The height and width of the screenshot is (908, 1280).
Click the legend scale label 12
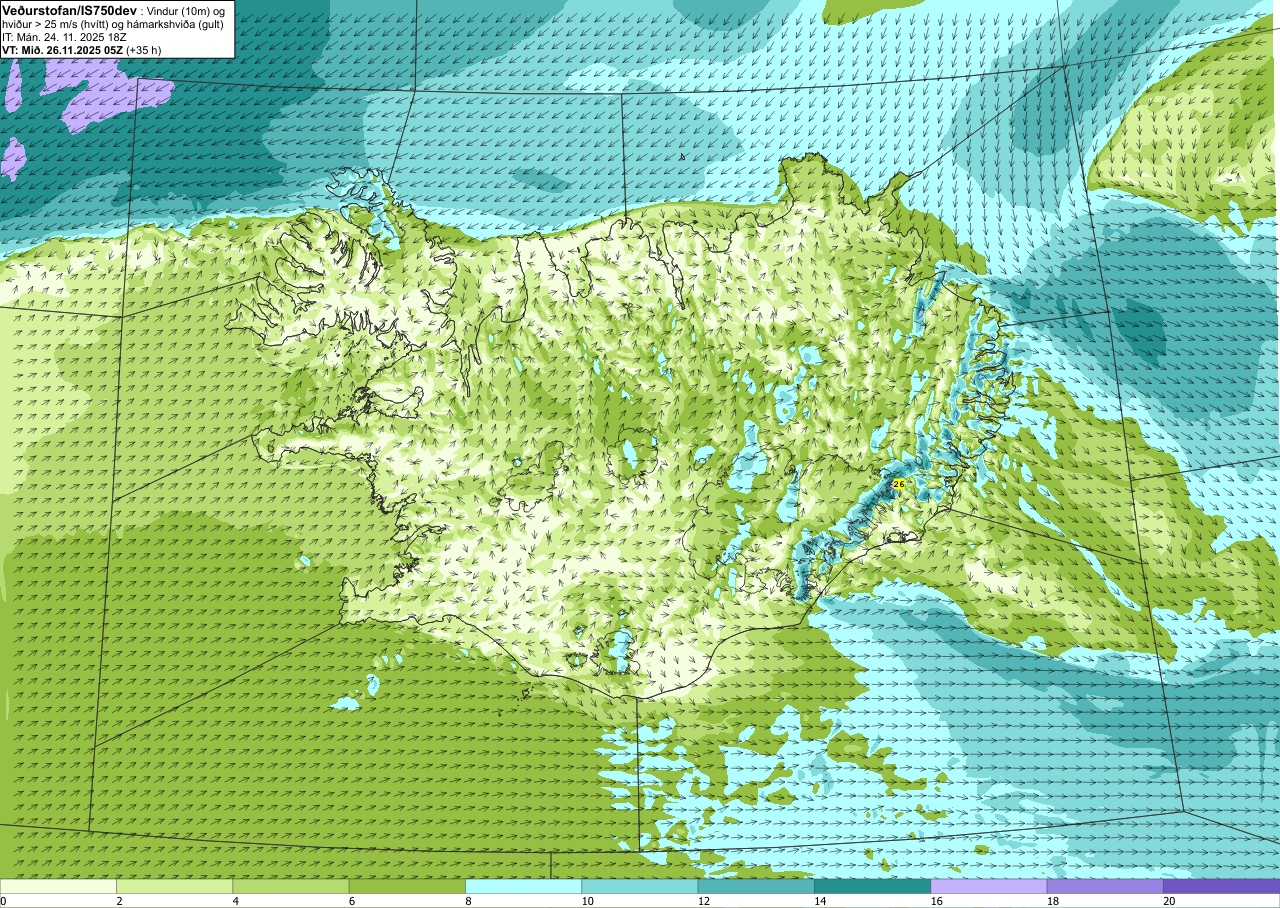tap(704, 901)
